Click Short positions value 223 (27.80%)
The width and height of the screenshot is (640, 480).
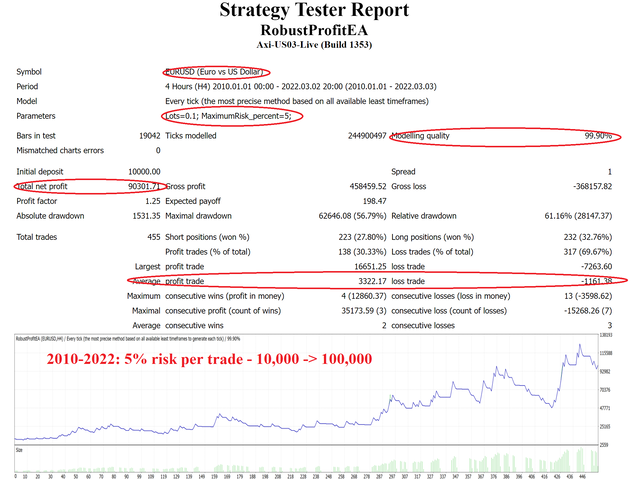pos(362,237)
